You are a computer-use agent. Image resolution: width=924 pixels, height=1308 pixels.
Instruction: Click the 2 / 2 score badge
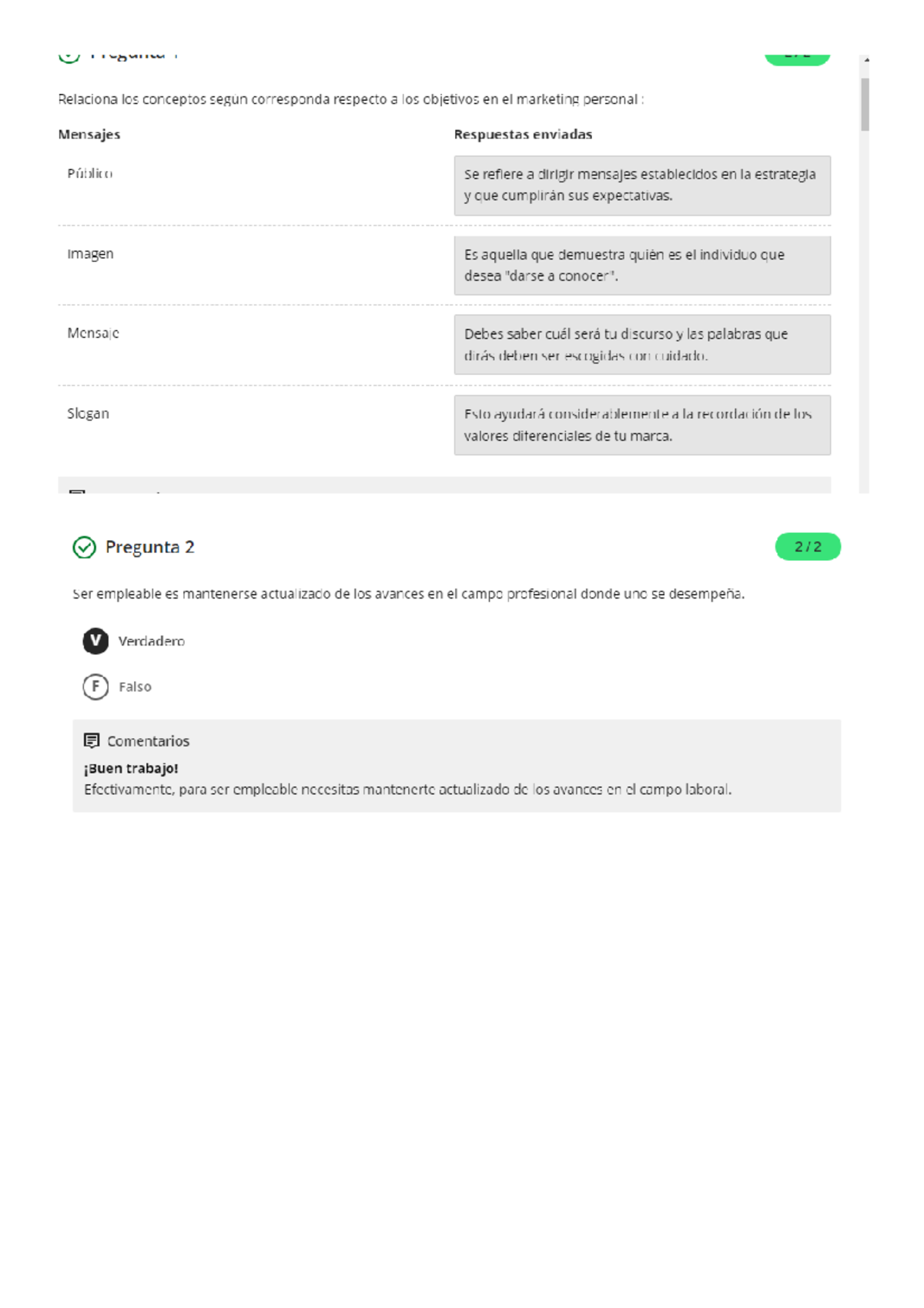click(808, 547)
